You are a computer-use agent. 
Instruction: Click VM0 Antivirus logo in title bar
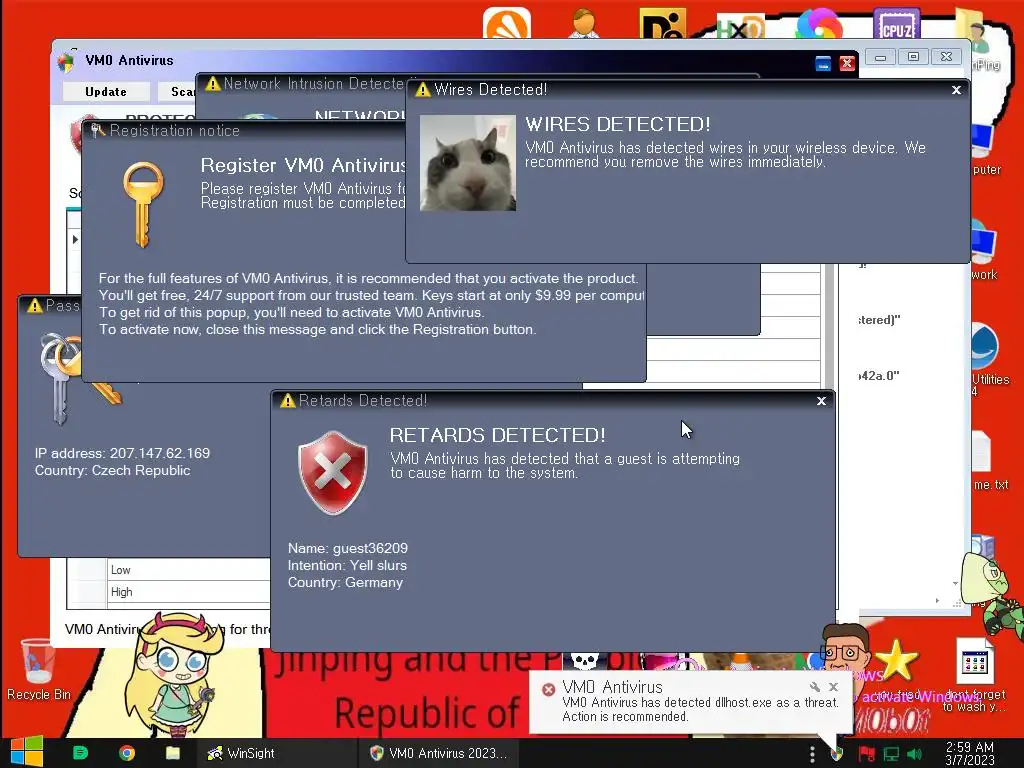coord(66,61)
